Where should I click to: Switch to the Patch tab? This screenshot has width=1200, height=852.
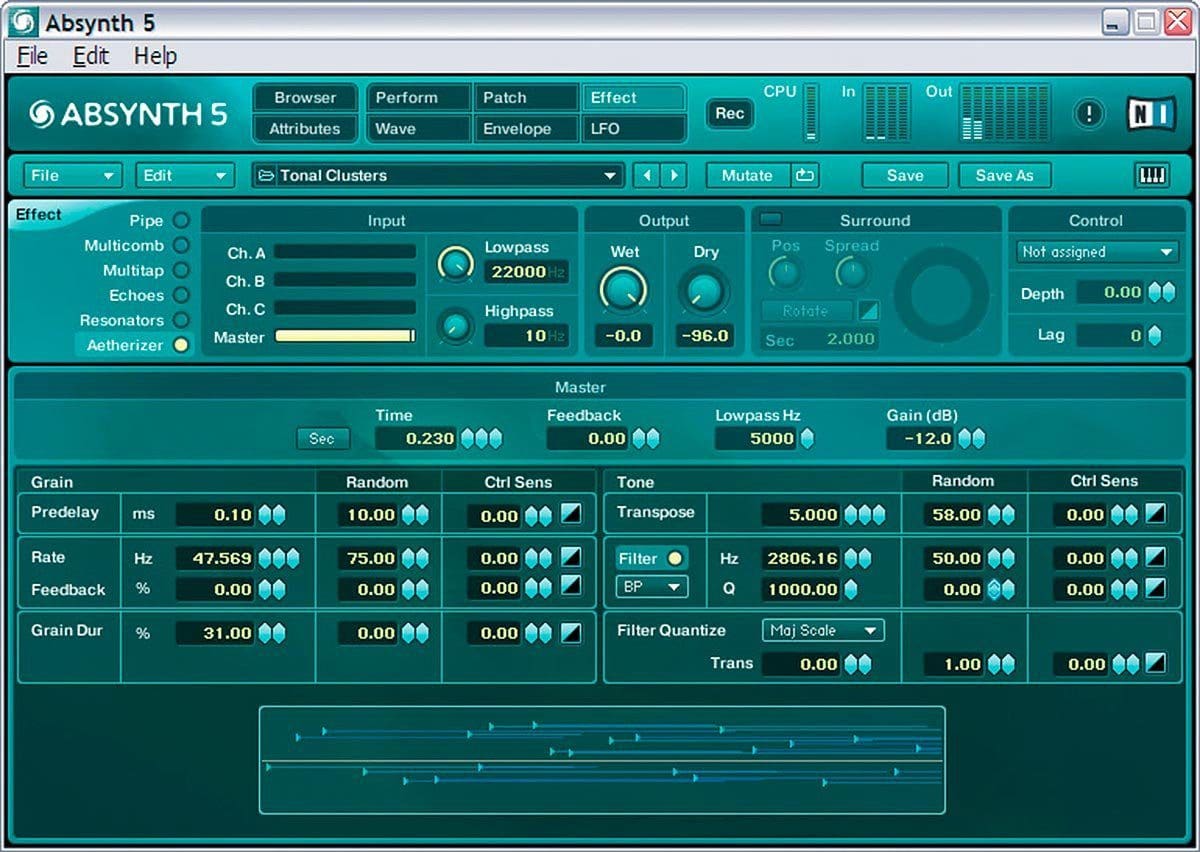click(x=525, y=97)
